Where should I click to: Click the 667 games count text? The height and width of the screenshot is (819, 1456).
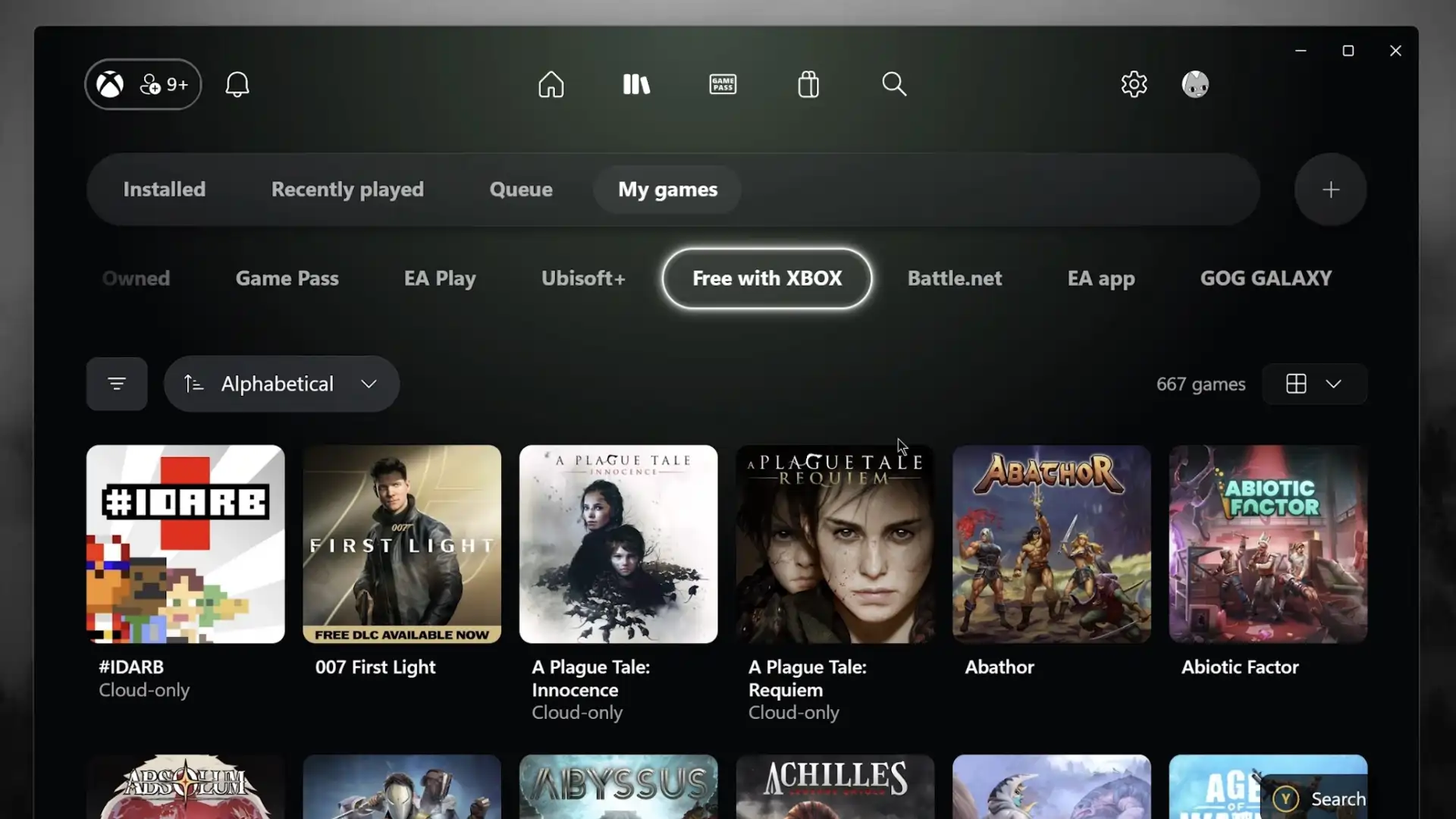click(1200, 384)
